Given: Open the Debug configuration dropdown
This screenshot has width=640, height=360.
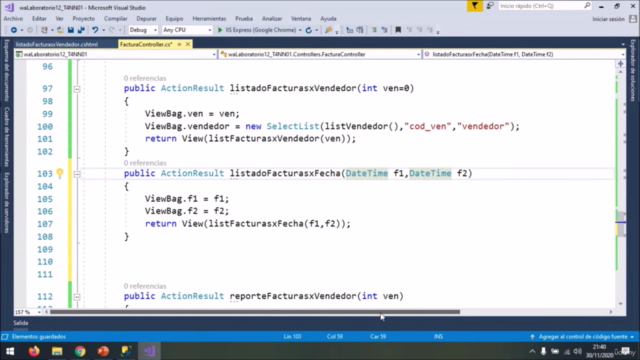Looking at the screenshot, I should [x=143, y=30].
